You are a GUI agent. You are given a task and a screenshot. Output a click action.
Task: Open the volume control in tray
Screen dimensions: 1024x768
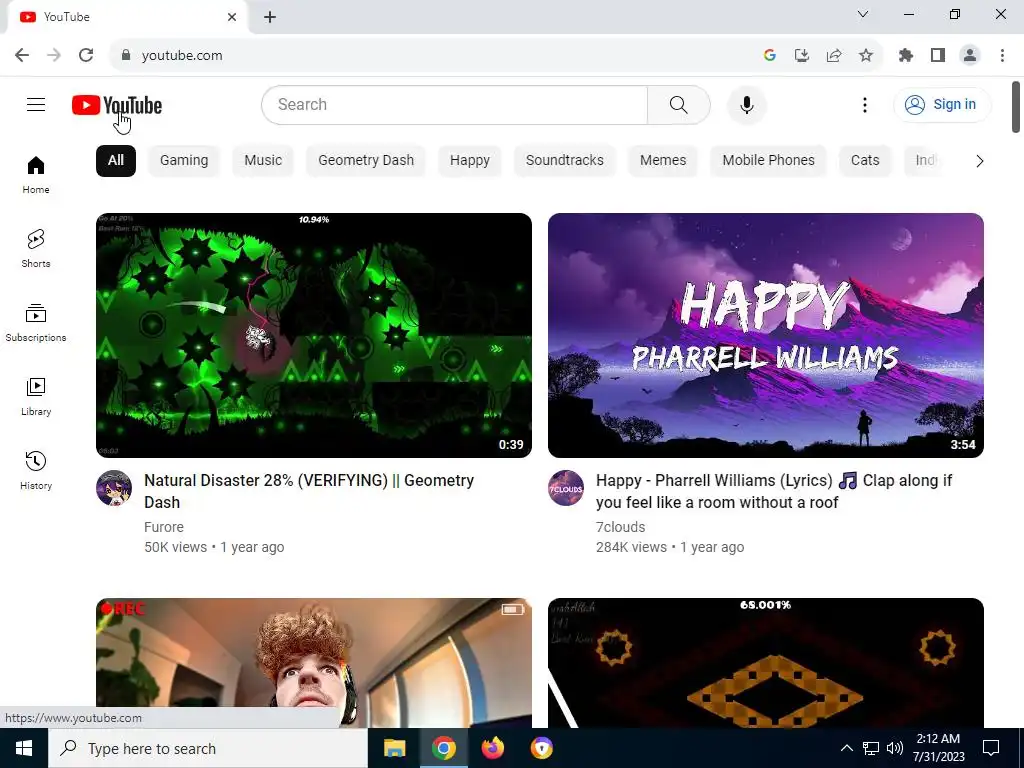tap(895, 748)
